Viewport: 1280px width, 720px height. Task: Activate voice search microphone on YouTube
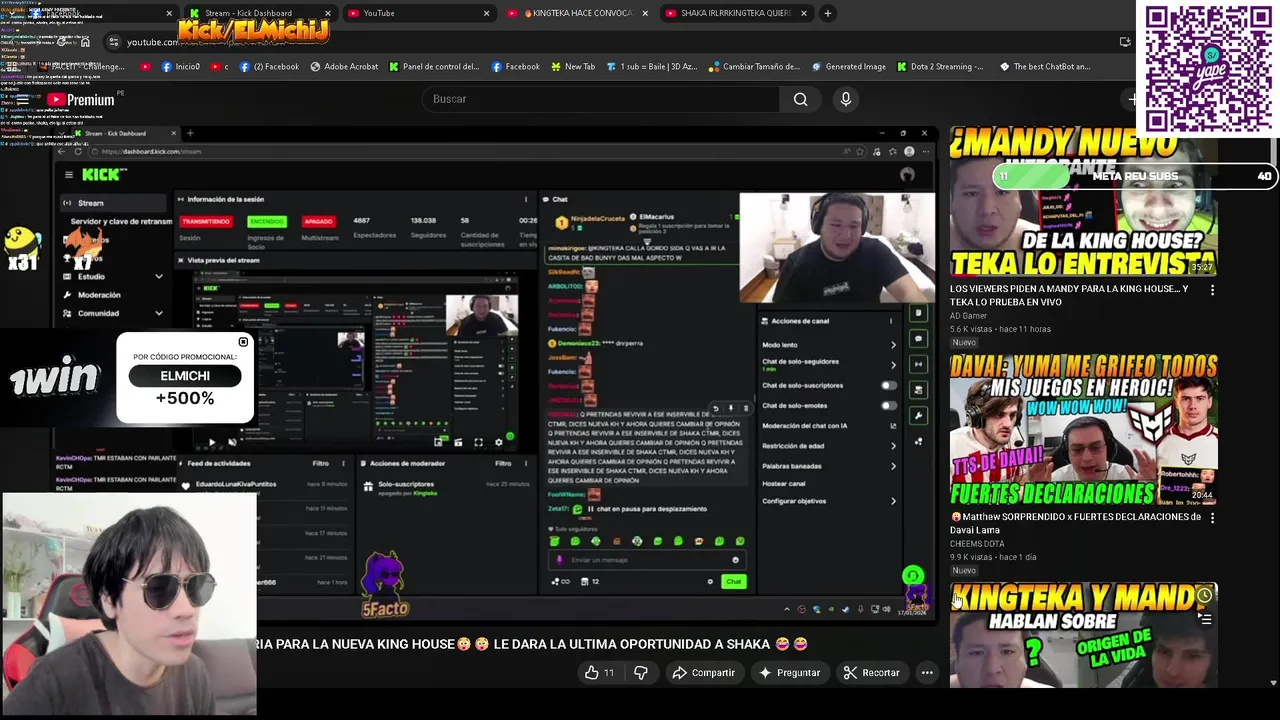tap(846, 99)
